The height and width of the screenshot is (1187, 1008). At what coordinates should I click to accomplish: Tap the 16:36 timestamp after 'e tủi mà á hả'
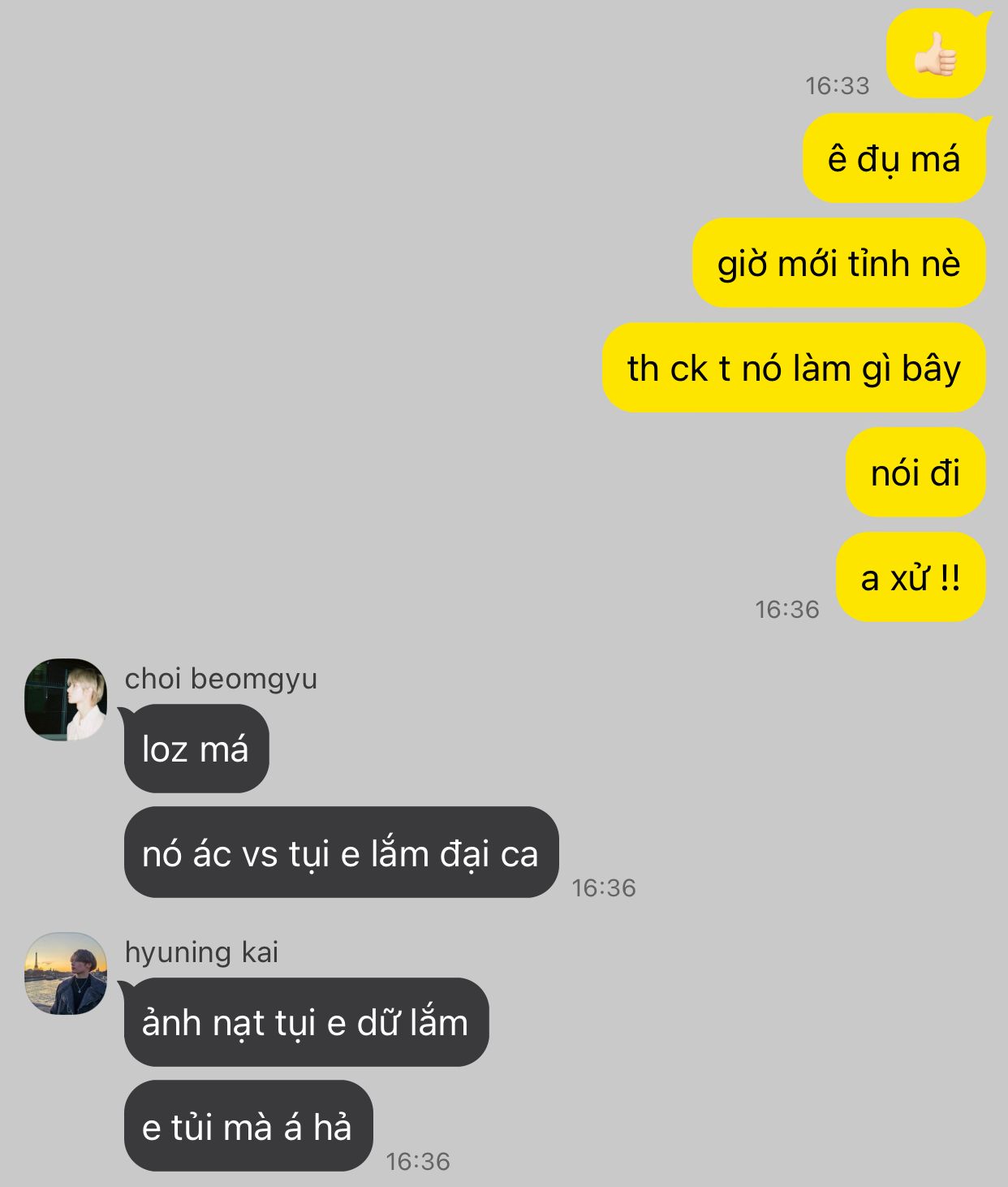[418, 1161]
